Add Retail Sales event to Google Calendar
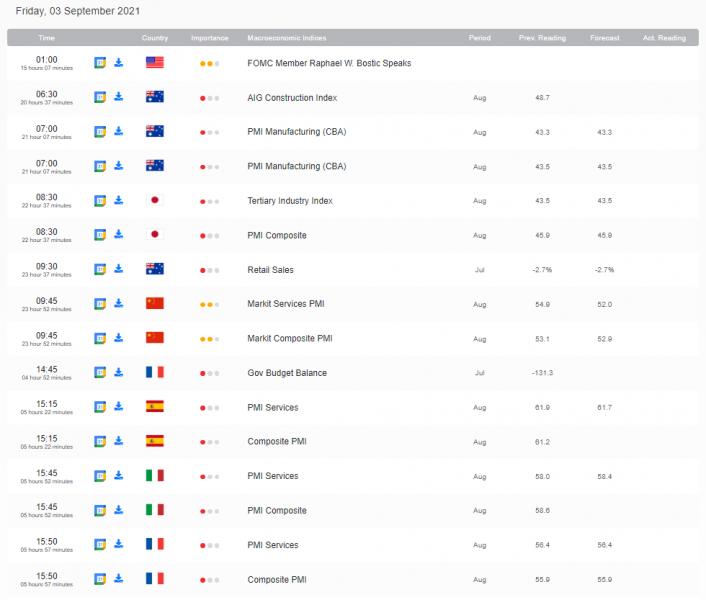Image resolution: width=706 pixels, height=600 pixels. pos(100,269)
